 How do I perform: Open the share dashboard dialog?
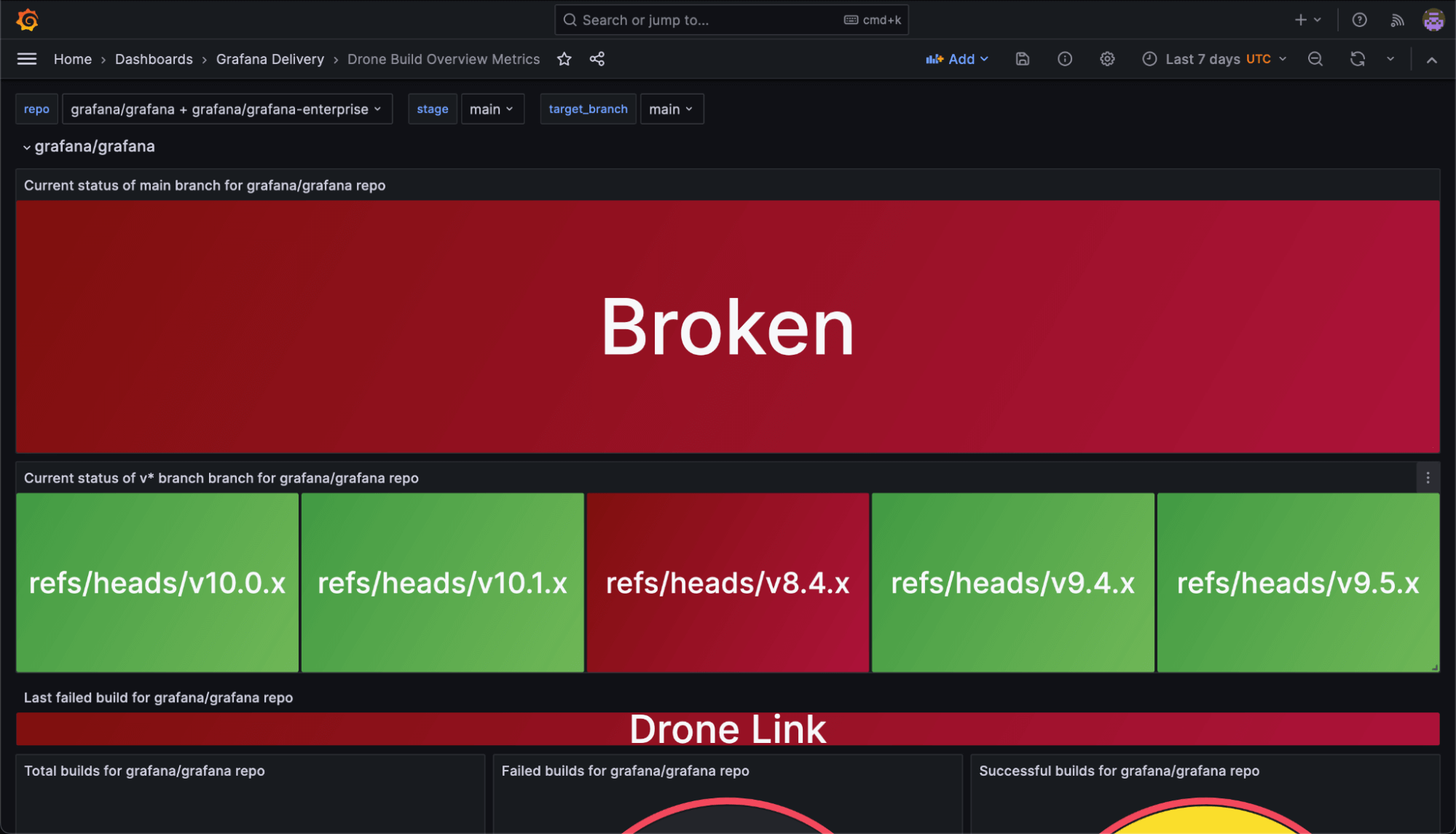[597, 59]
